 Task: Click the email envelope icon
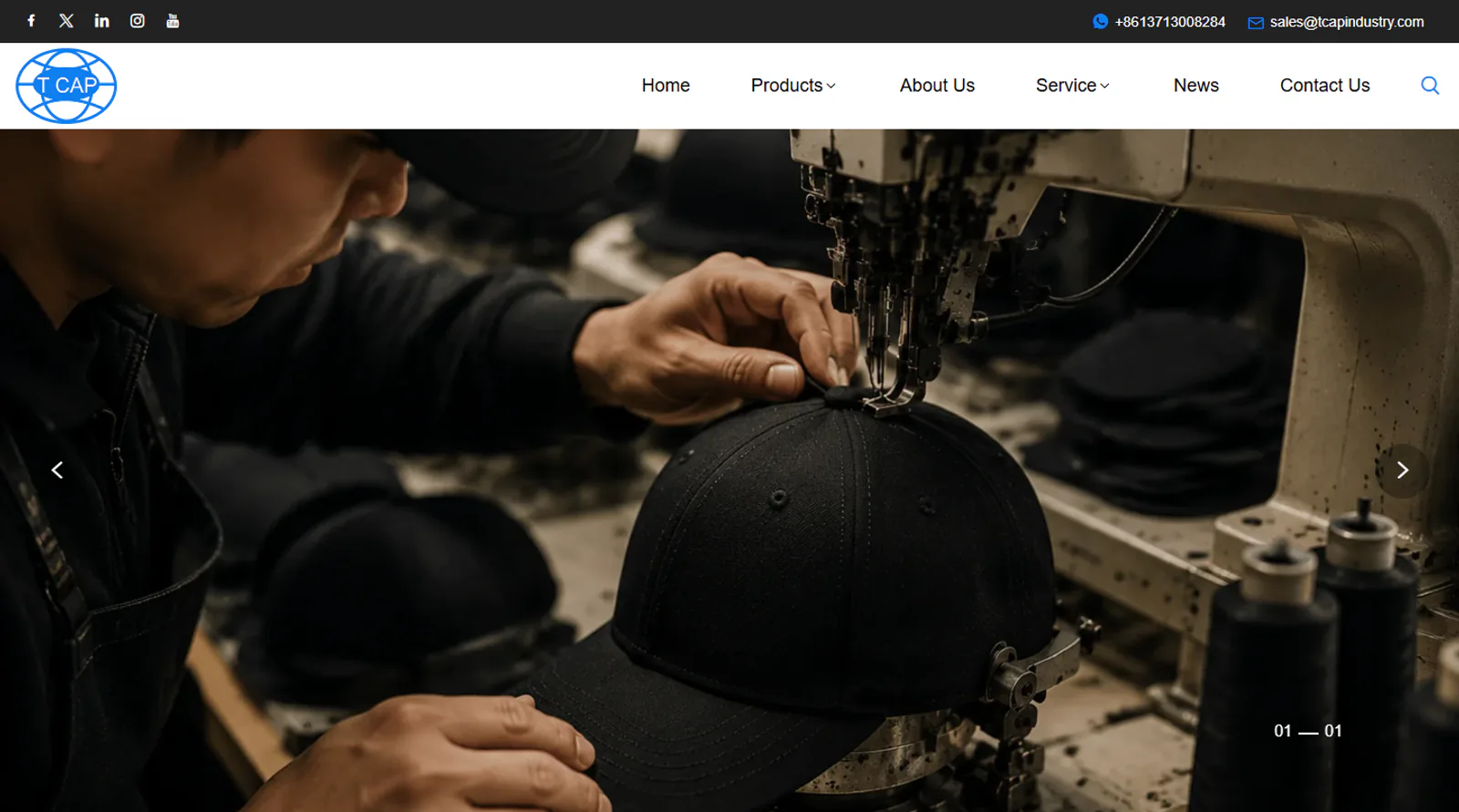coord(1256,22)
